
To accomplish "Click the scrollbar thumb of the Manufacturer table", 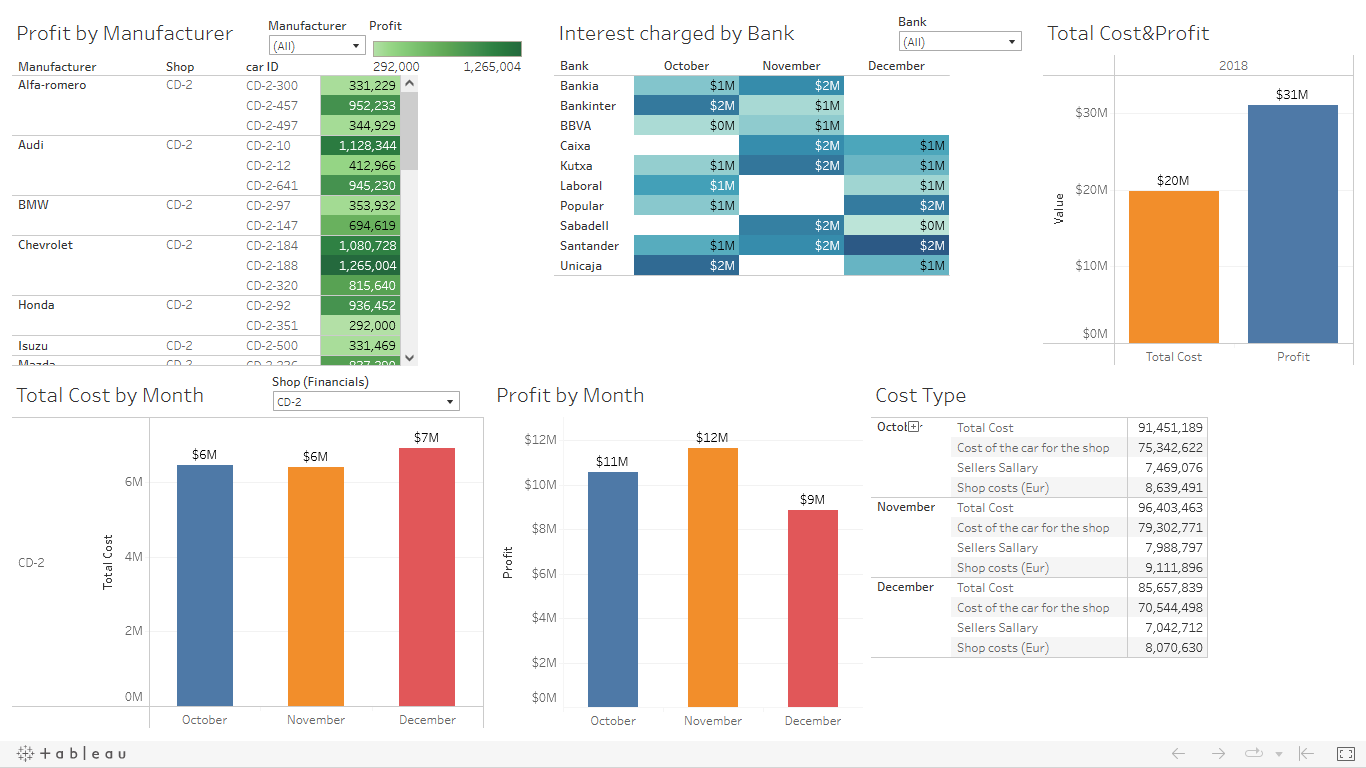I will (x=410, y=131).
